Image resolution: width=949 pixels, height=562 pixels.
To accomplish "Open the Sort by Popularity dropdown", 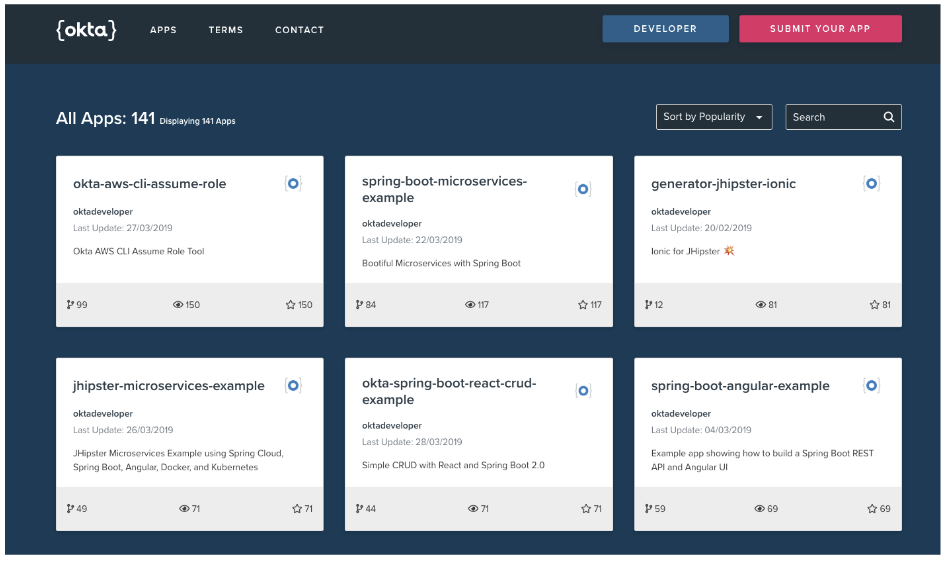I will click(x=713, y=117).
